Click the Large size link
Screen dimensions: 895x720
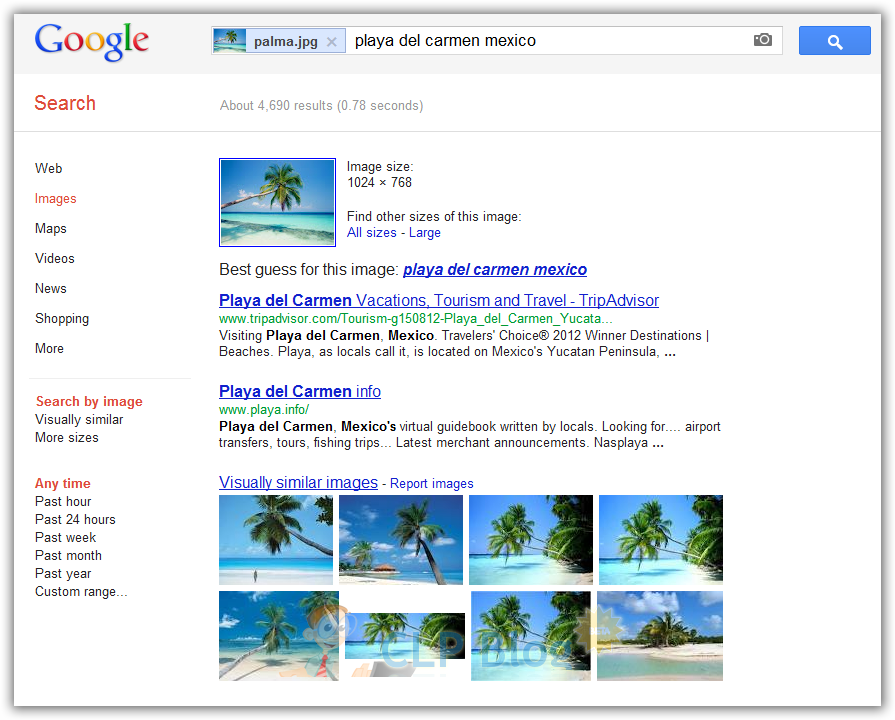[425, 233]
